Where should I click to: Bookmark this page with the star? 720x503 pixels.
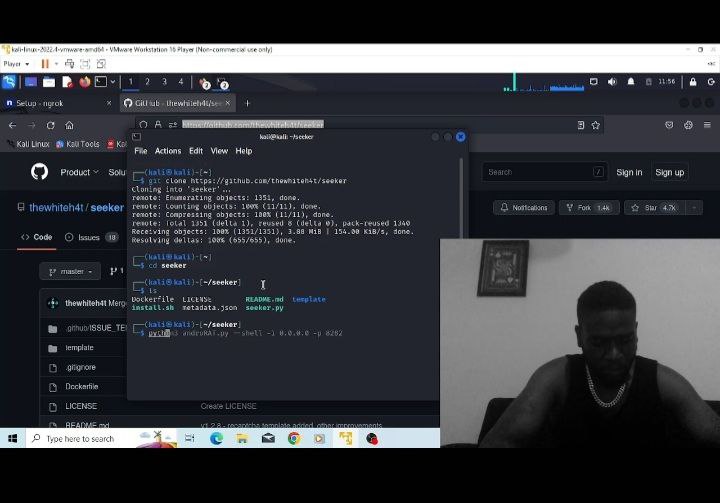(x=596, y=125)
